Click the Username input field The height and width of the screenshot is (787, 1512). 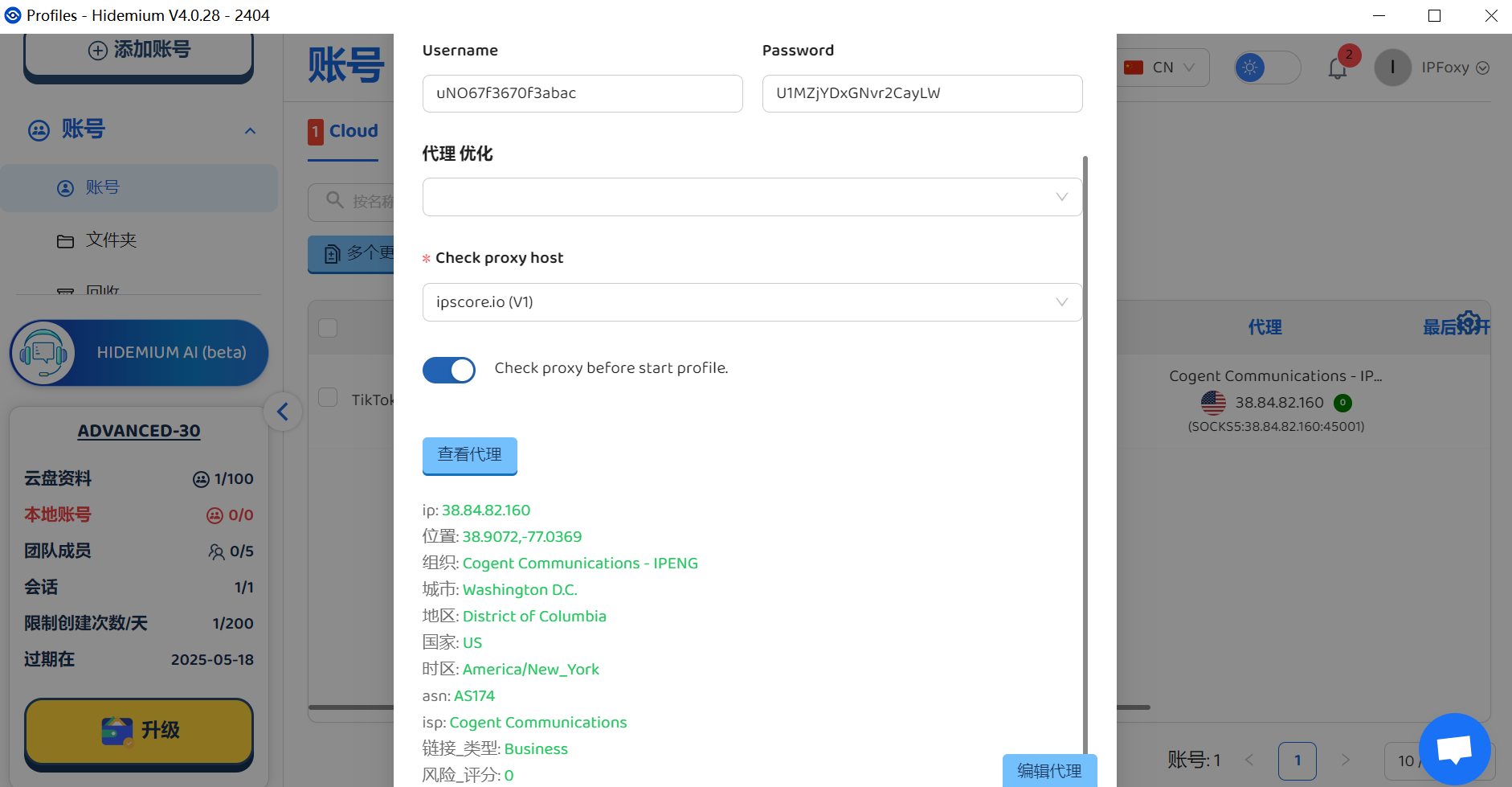point(582,93)
